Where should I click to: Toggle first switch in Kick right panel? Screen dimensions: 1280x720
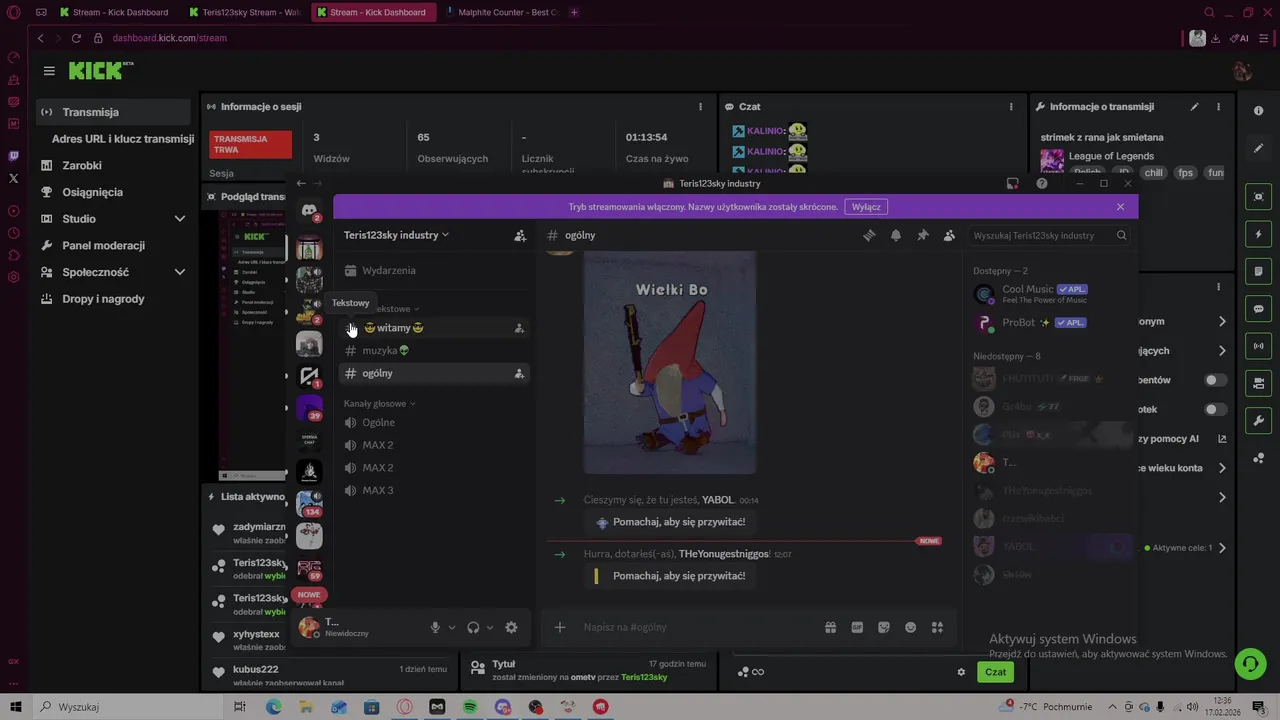pos(1215,380)
